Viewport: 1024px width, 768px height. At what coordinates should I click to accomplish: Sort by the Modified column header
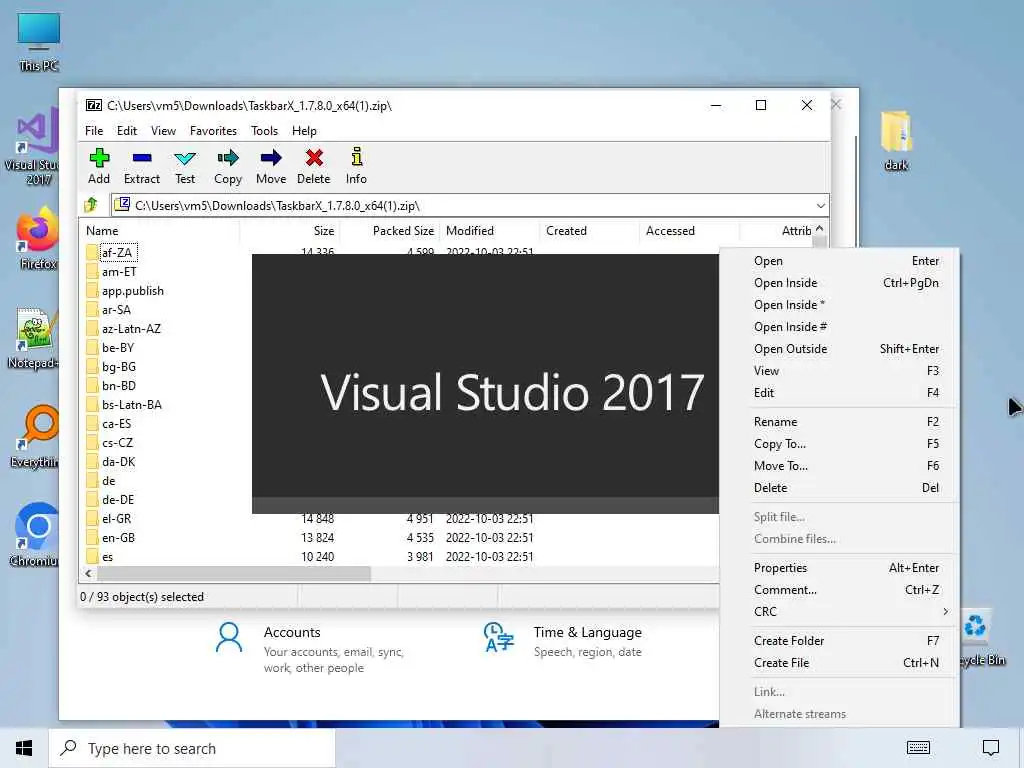pos(490,231)
